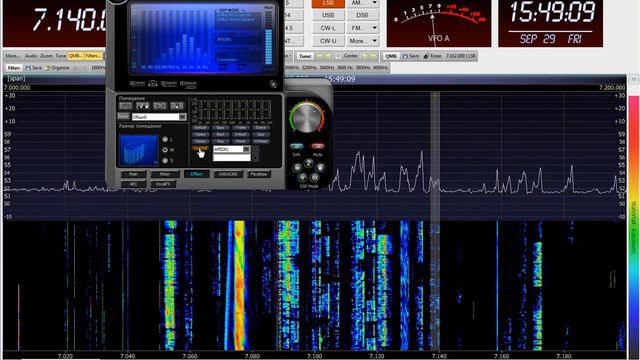Switch to the Mixer tab in audio panel
Screen dimensions: 640x360
point(165,174)
